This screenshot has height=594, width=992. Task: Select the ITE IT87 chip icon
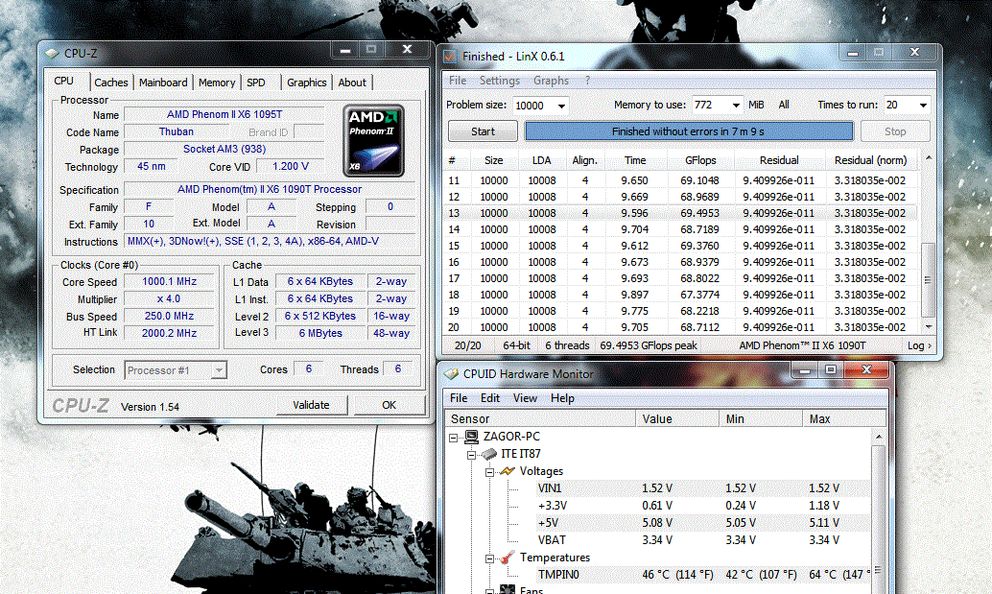(489, 454)
